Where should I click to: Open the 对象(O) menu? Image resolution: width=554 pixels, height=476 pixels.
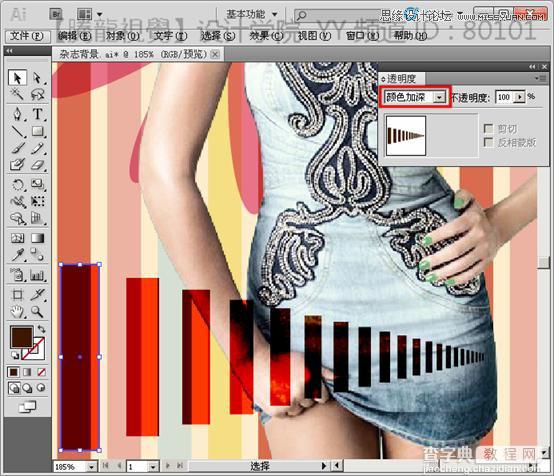pos(122,36)
